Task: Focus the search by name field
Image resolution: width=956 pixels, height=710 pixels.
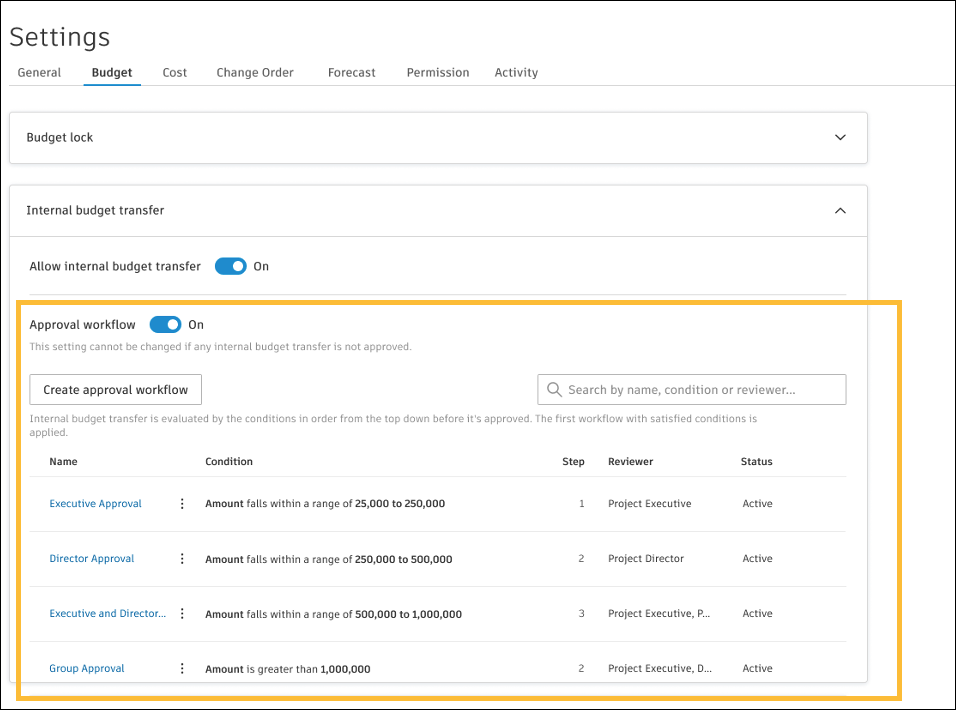Action: pos(700,390)
